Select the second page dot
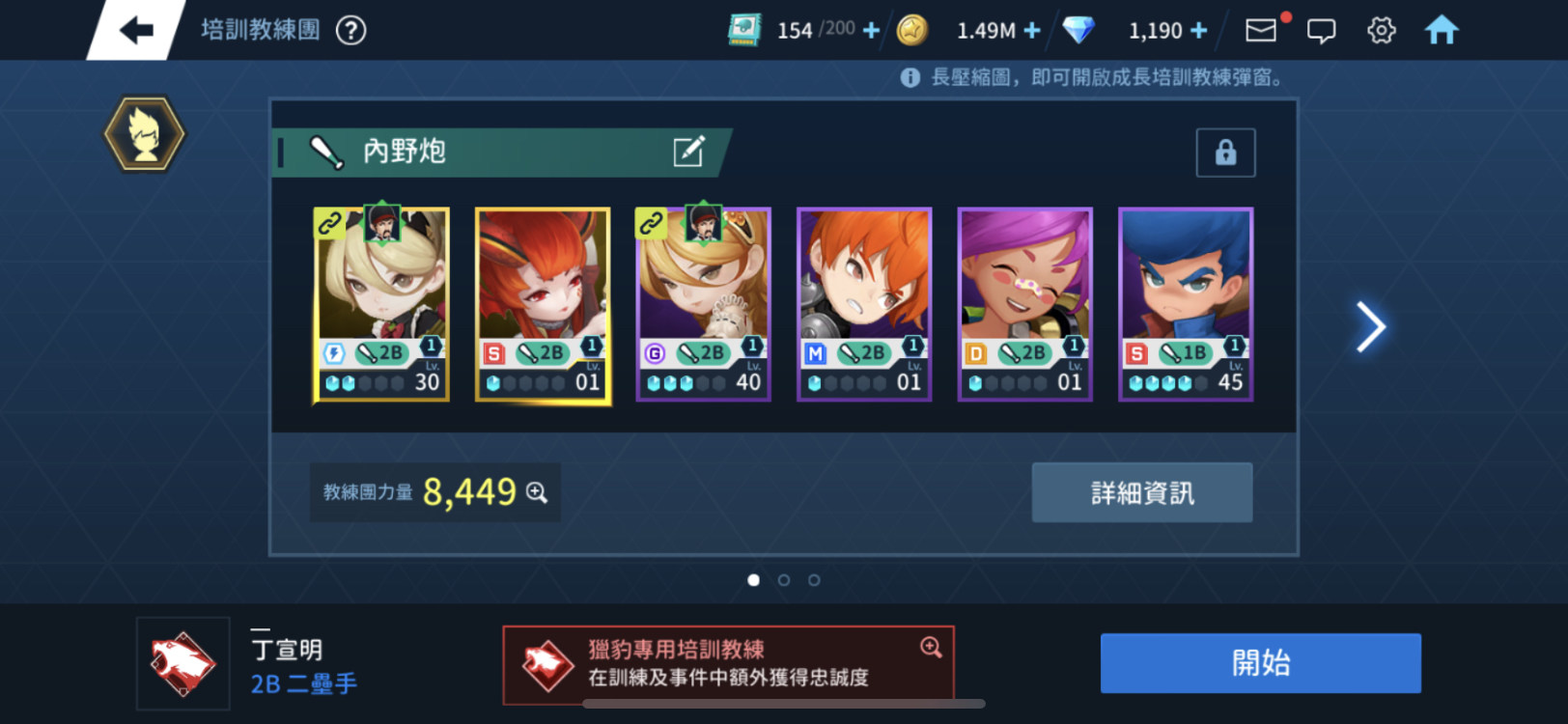This screenshot has height=724, width=1568. [x=784, y=580]
